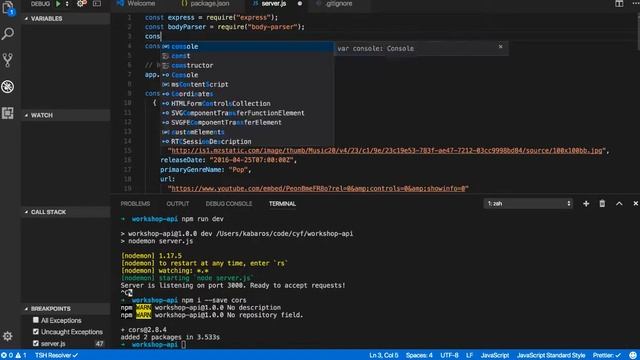
Task: Open the Search view in activity bar
Action: point(8,34)
